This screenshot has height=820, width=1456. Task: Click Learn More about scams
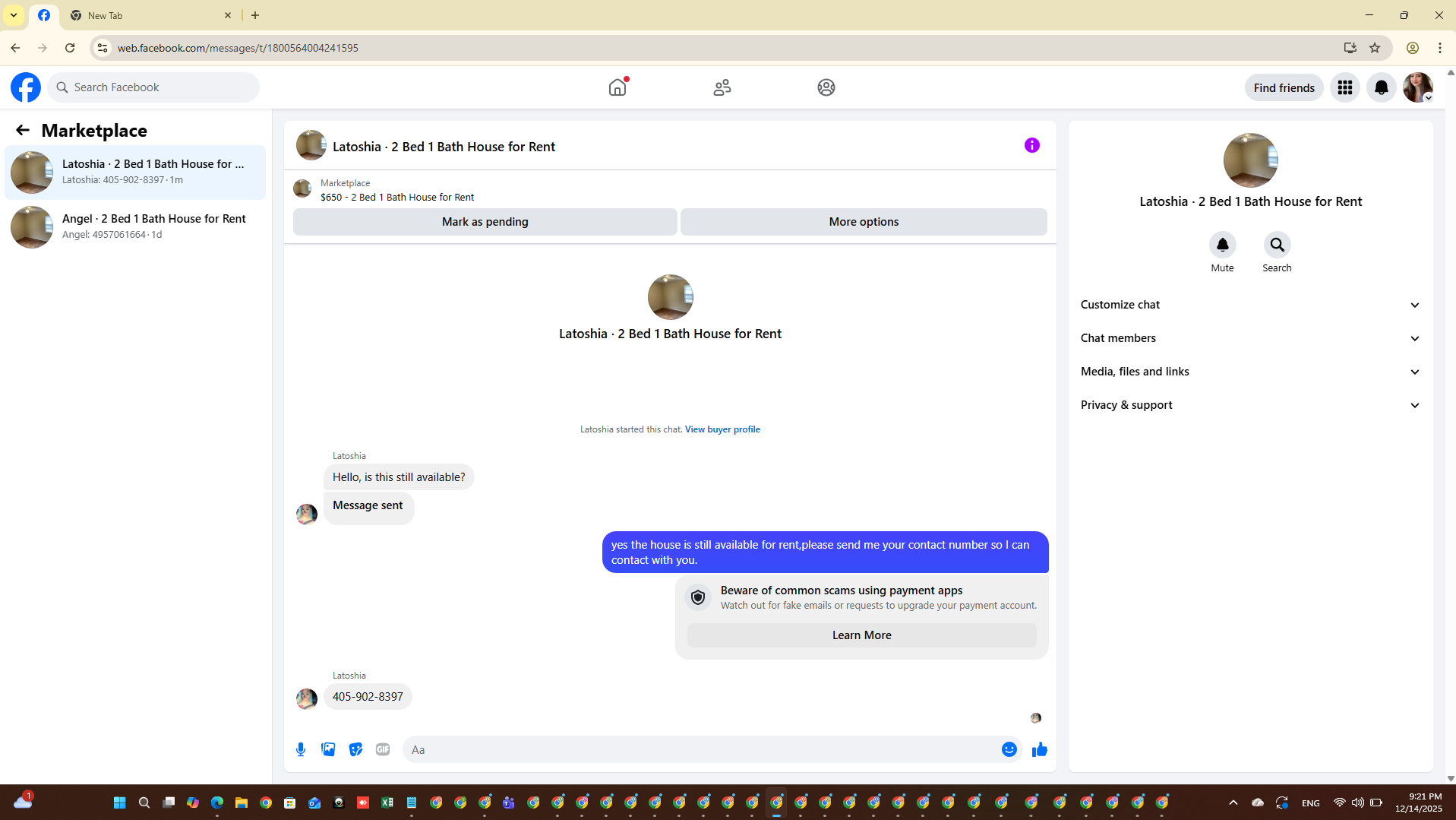(861, 635)
